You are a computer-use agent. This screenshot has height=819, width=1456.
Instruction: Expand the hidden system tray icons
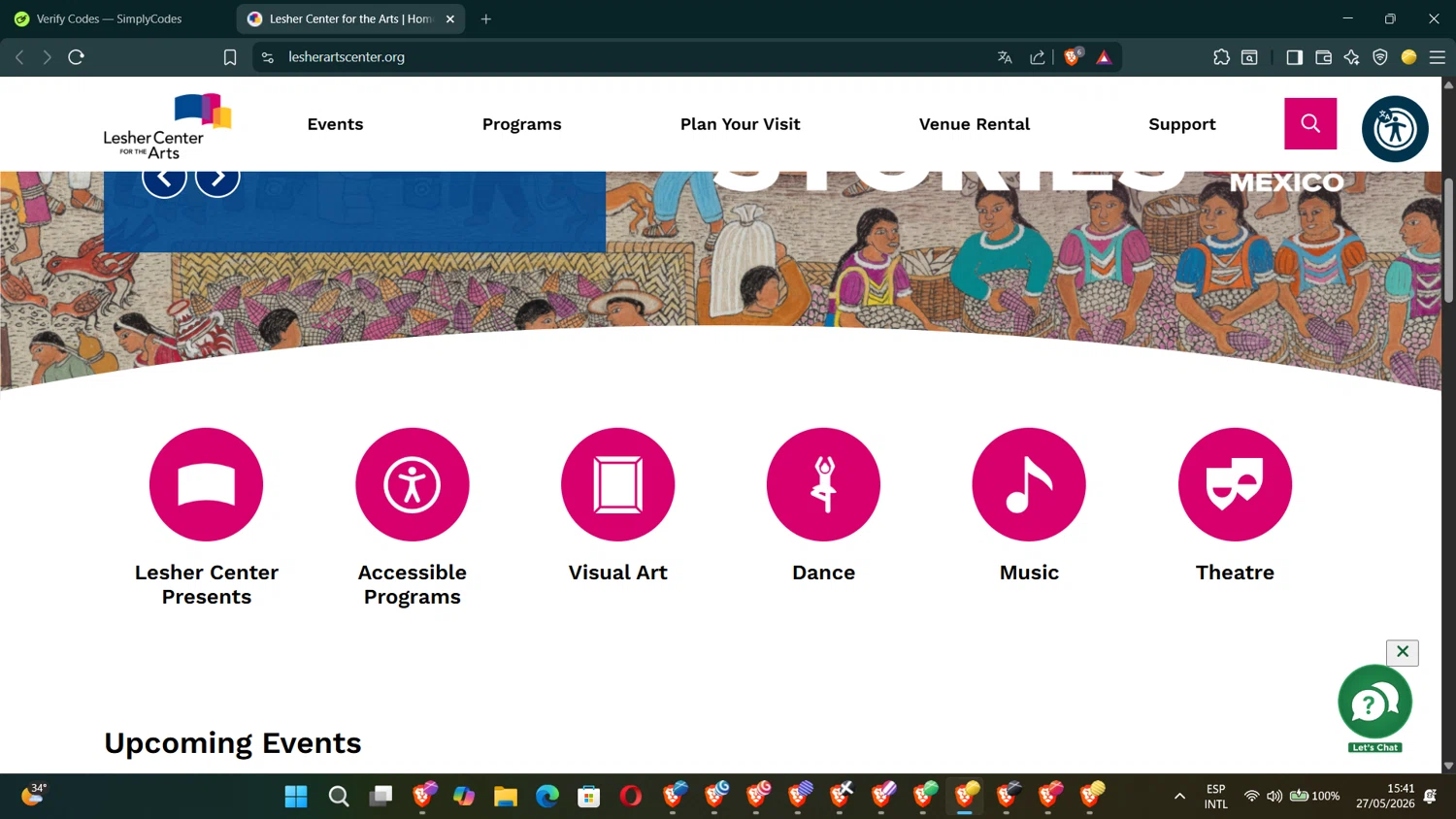1179,797
